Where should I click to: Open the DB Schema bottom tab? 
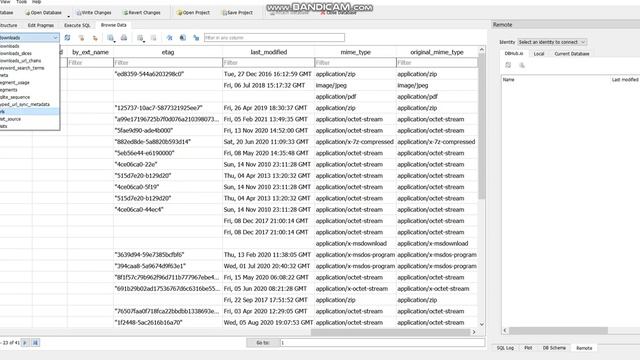(554, 348)
